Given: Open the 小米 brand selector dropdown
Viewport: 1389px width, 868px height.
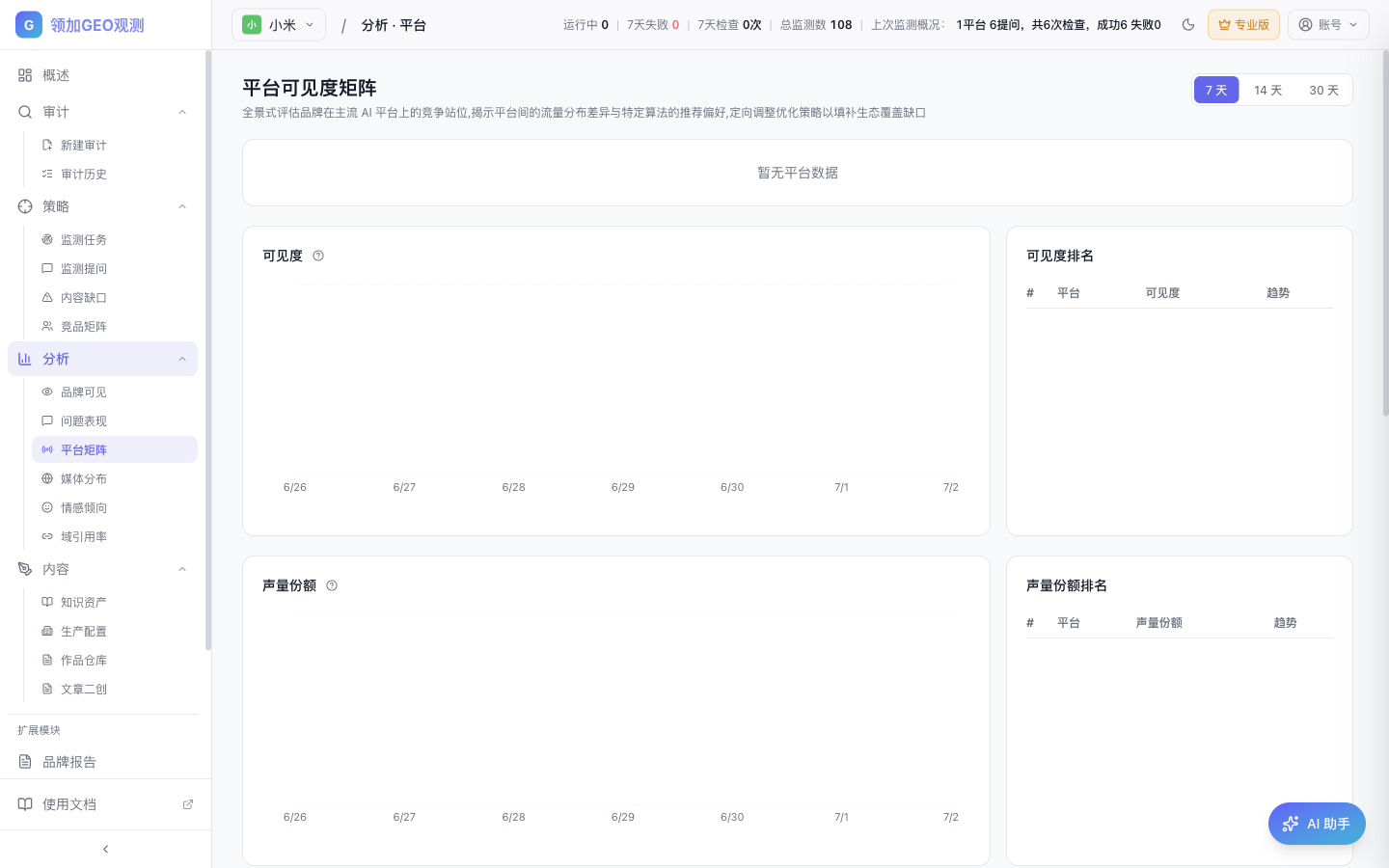Looking at the screenshot, I should (279, 25).
